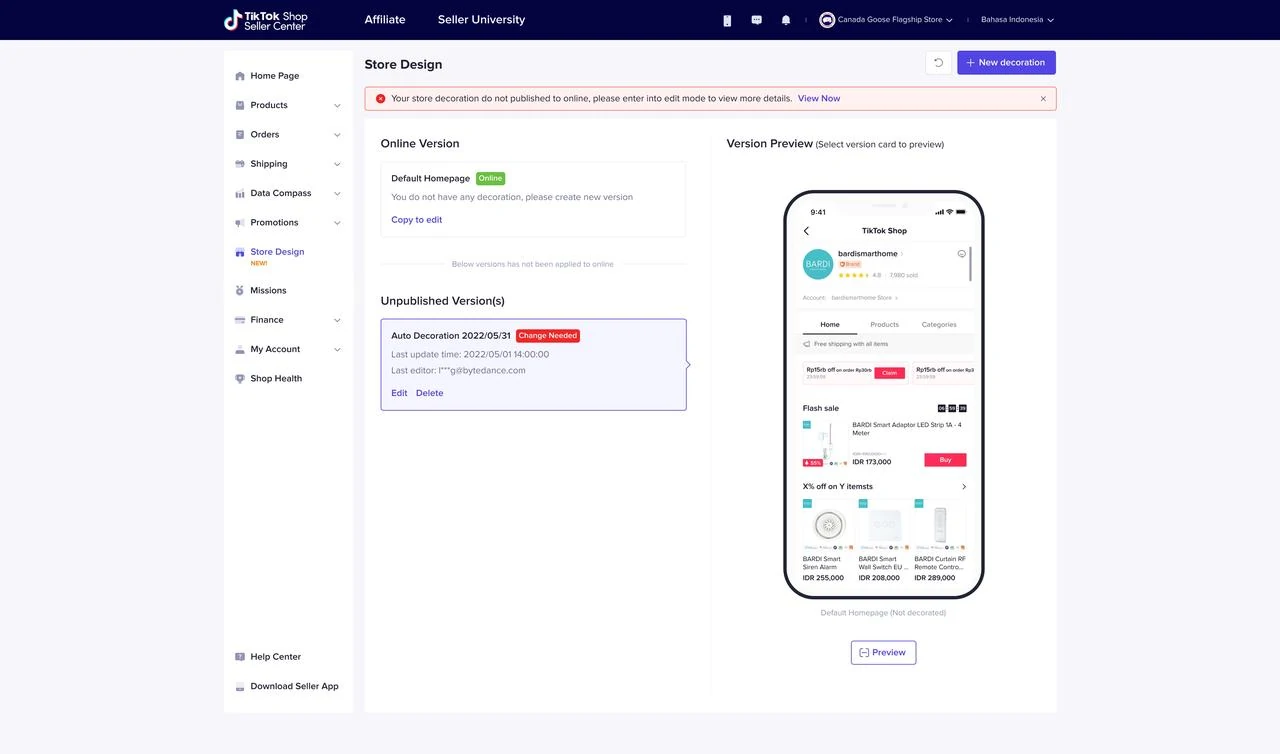Click the back arrow in phone preview

pos(807,231)
